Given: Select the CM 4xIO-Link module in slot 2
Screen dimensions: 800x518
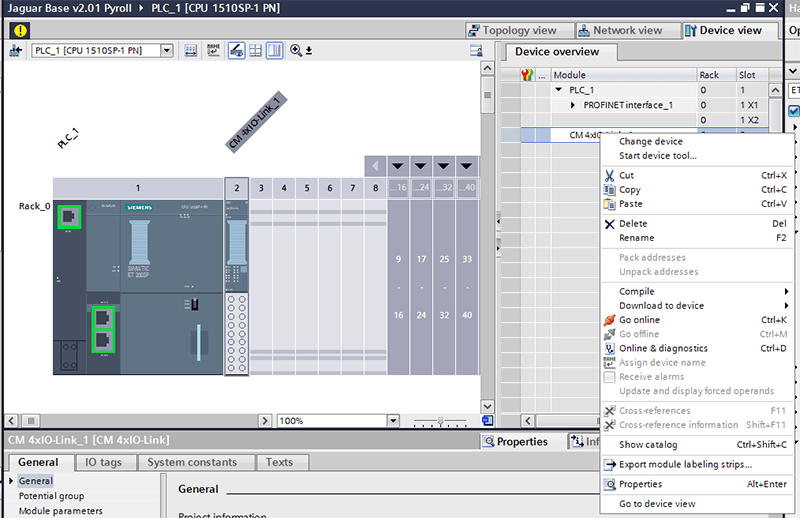Looking at the screenshot, I should [x=237, y=287].
